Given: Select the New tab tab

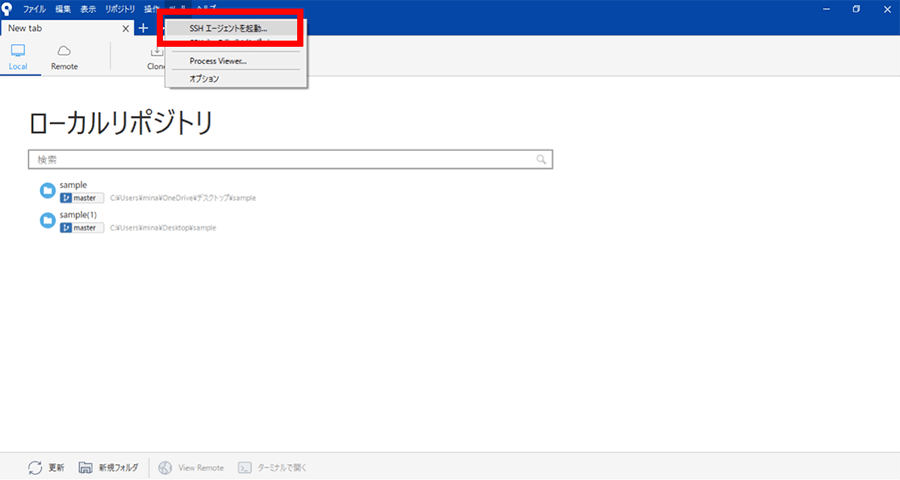Looking at the screenshot, I should click(67, 28).
